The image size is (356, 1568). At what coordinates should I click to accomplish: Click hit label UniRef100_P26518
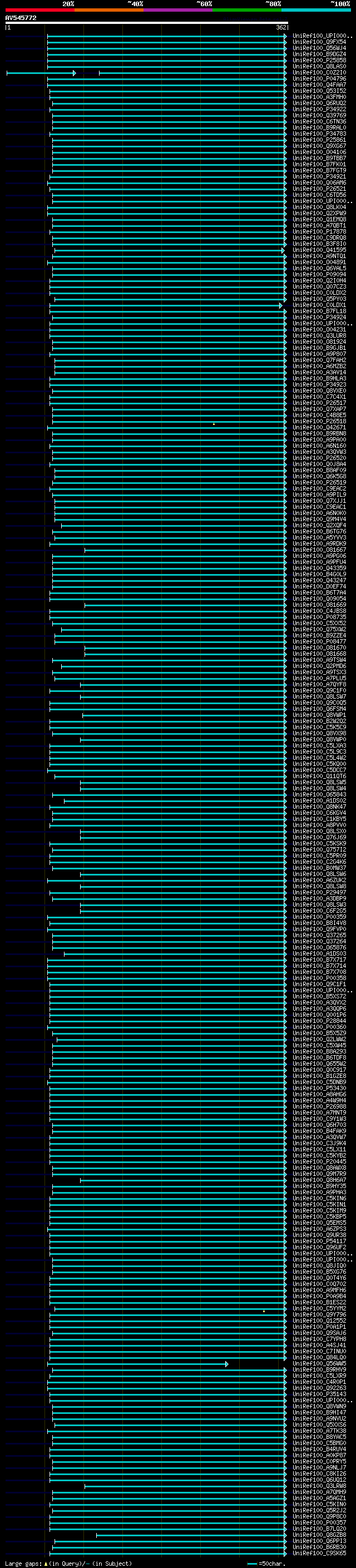[x=319, y=421]
